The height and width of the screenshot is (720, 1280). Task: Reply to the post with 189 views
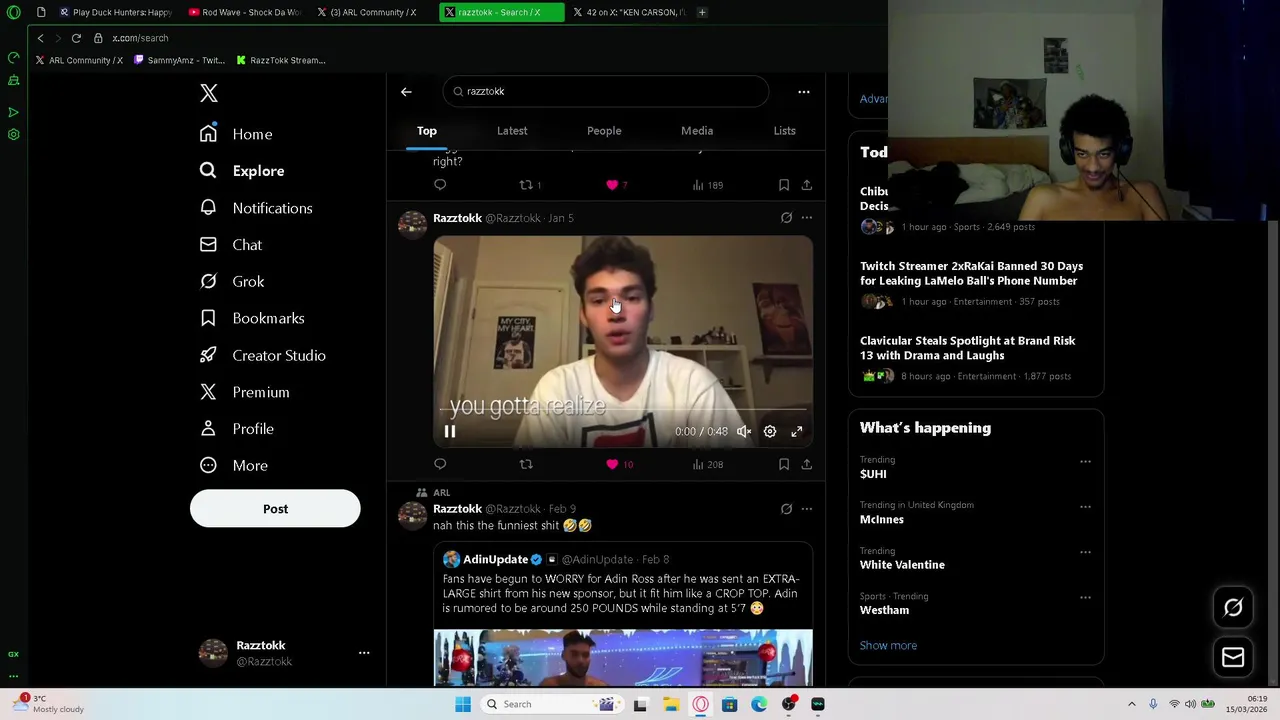[x=440, y=185]
